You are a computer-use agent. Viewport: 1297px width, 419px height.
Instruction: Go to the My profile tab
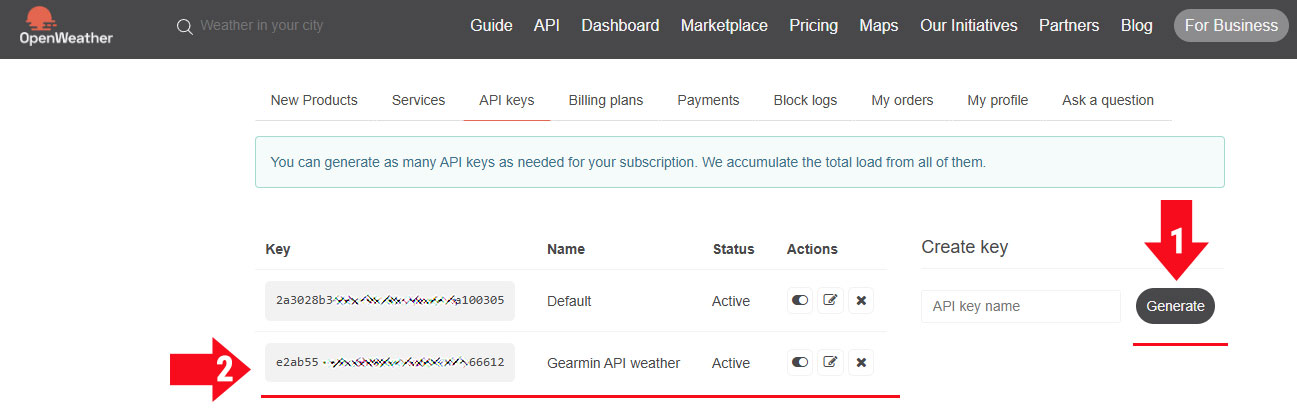pos(997,100)
